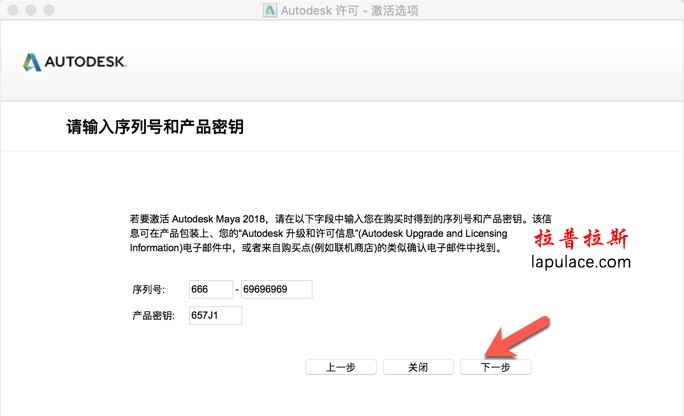
Task: Click the 序列号 label
Action: coord(148,290)
